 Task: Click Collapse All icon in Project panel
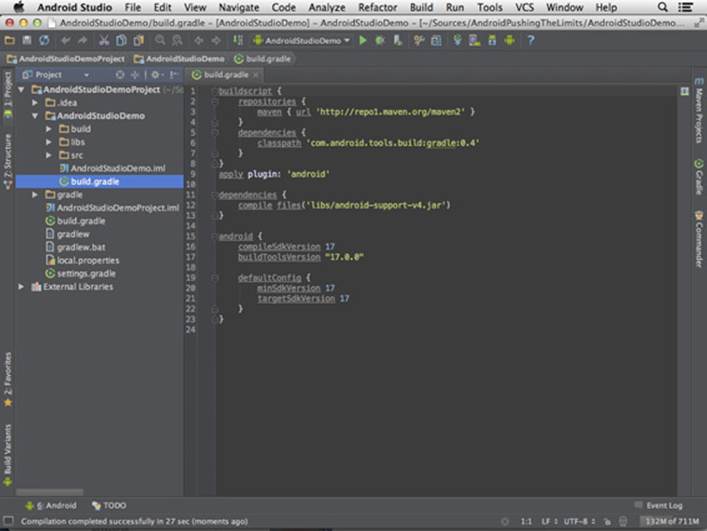[135, 75]
